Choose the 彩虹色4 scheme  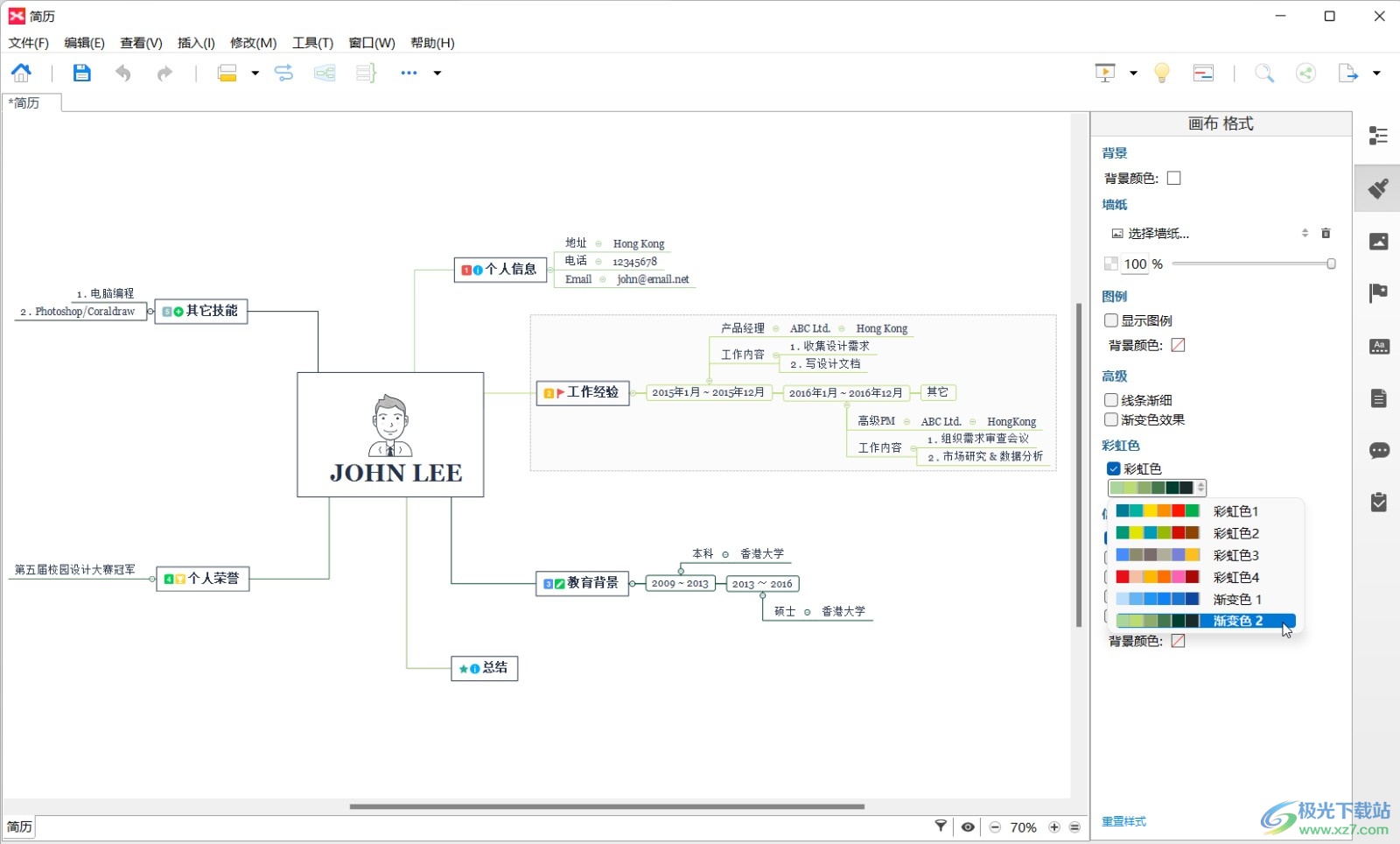[1206, 577]
